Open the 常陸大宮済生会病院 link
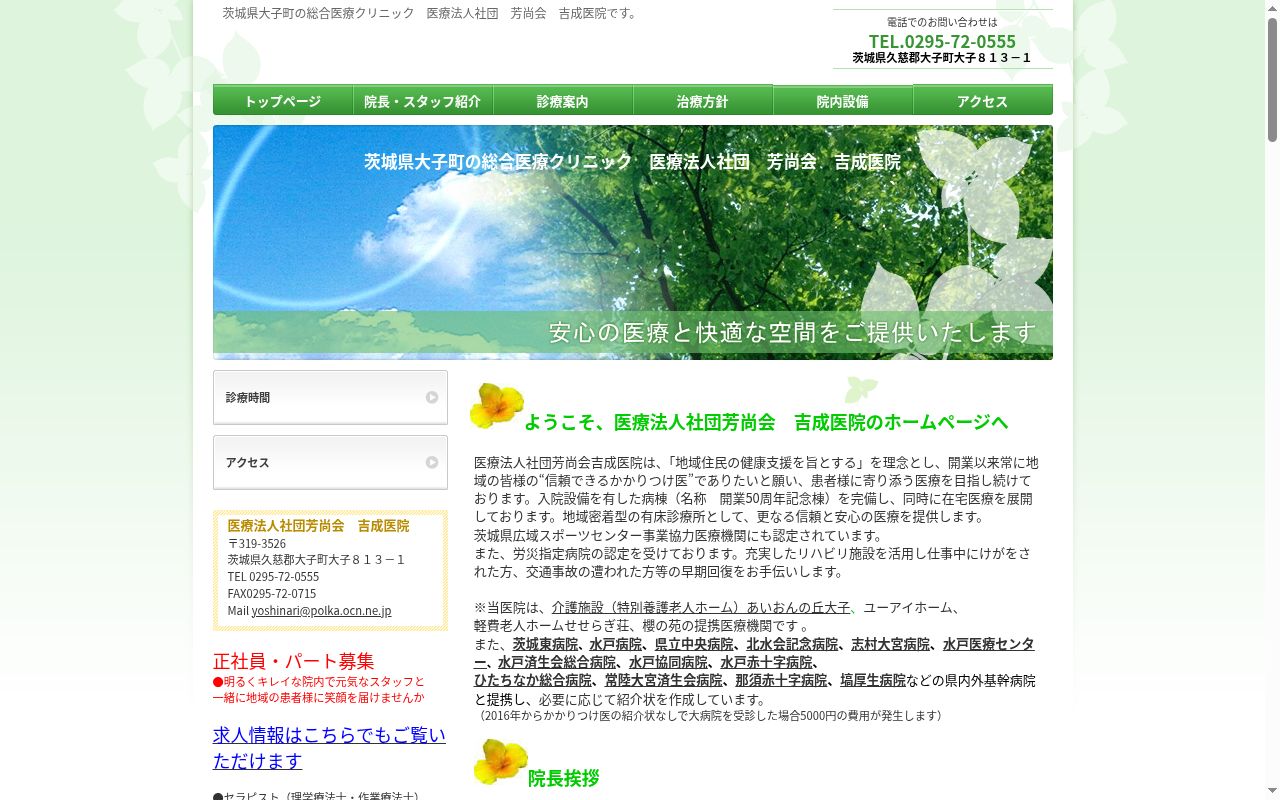 663,680
